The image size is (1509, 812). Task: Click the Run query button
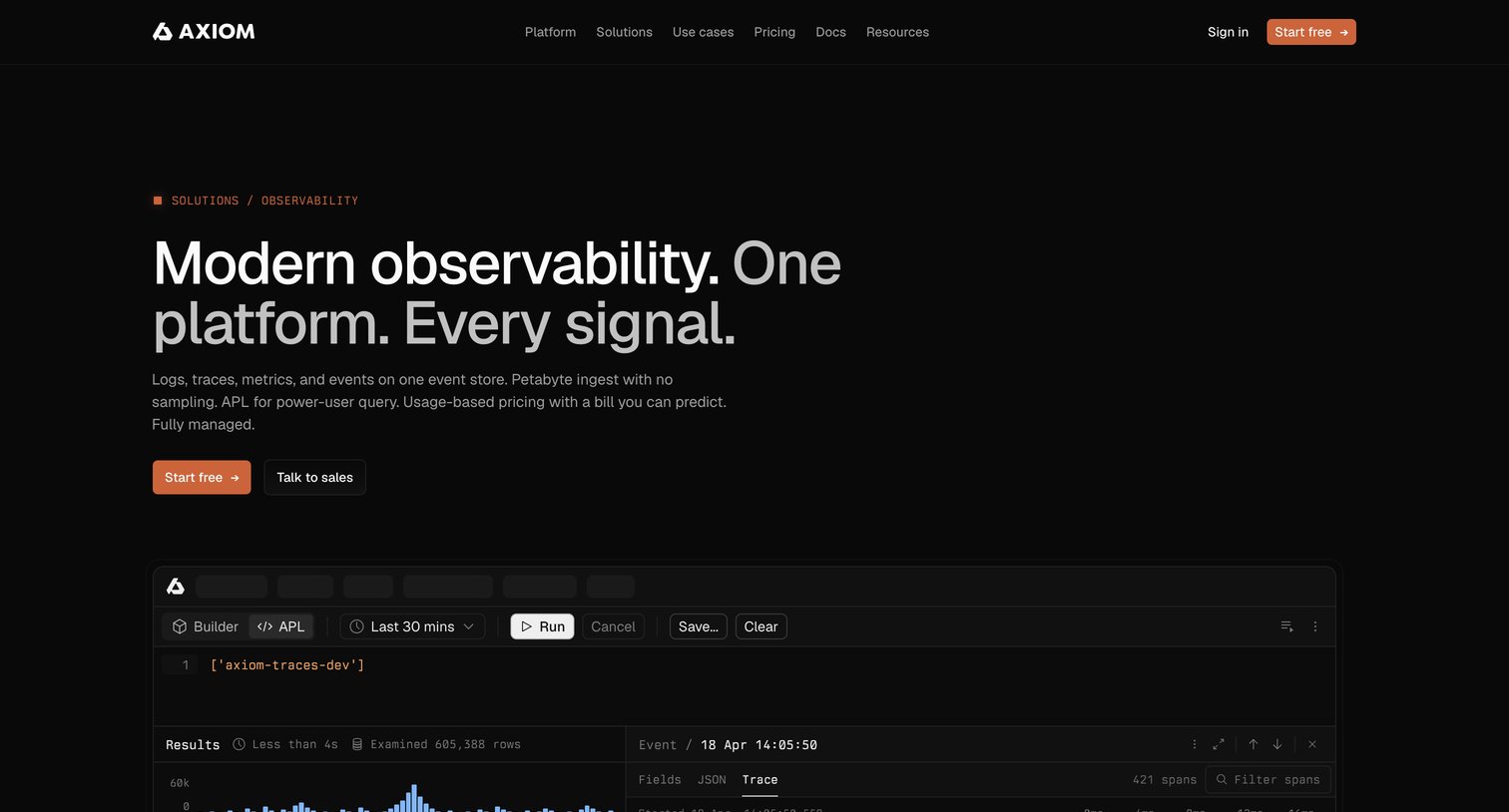tap(542, 626)
